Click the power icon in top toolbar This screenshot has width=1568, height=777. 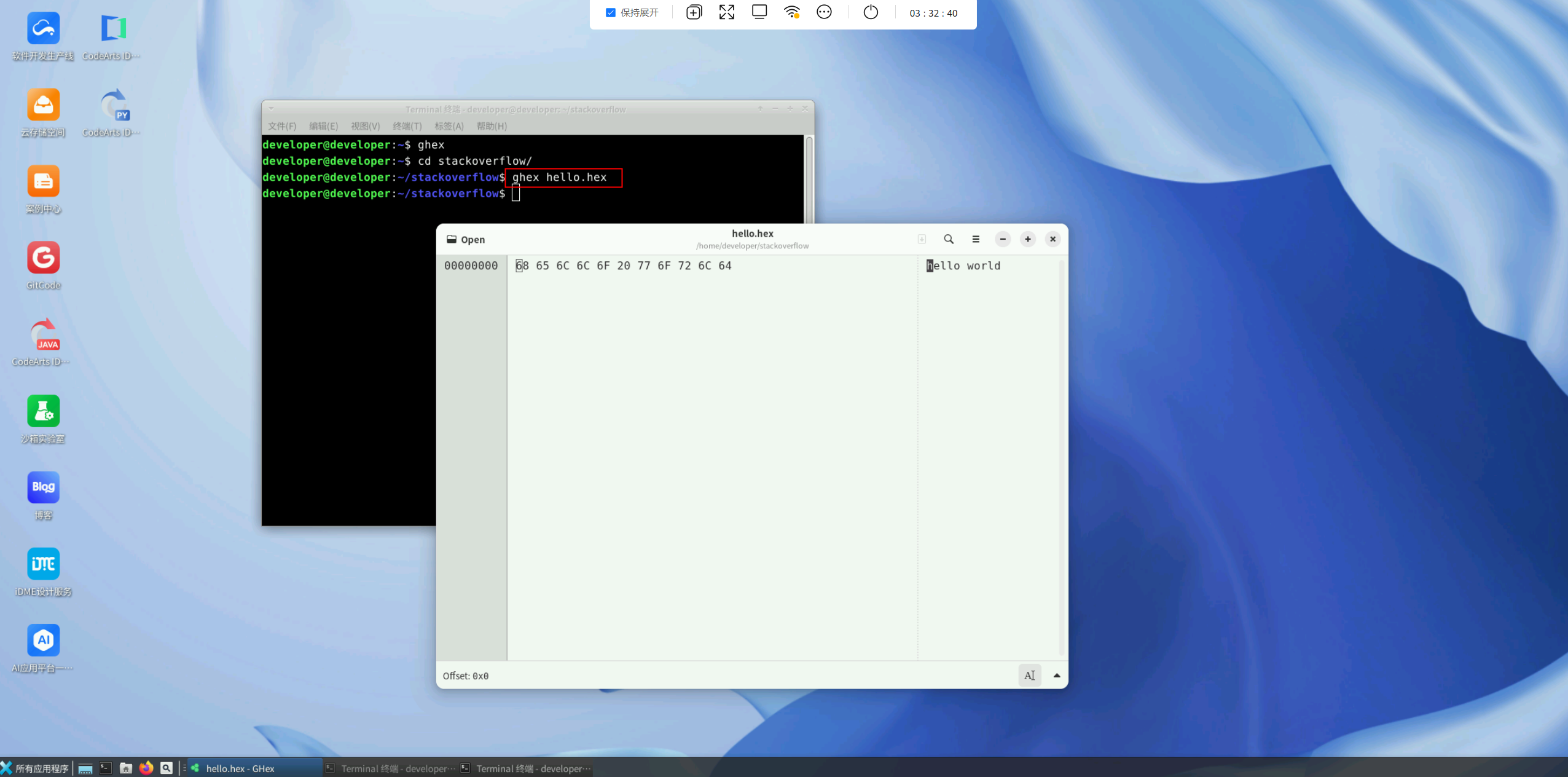pos(871,12)
